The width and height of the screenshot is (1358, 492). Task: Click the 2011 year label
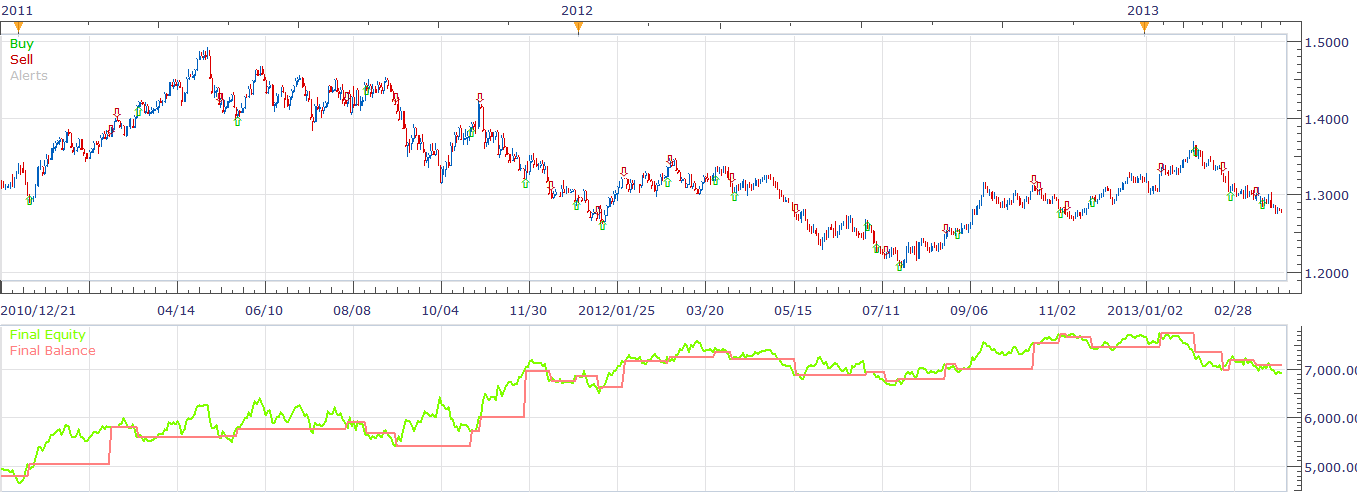pos(17,10)
